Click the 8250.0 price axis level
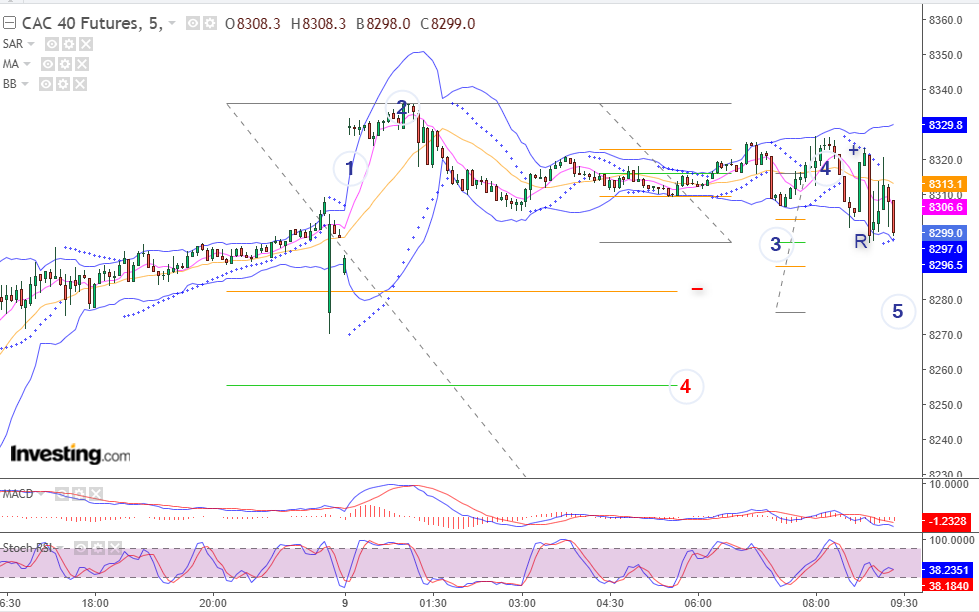This screenshot has height=612, width=979. click(945, 405)
